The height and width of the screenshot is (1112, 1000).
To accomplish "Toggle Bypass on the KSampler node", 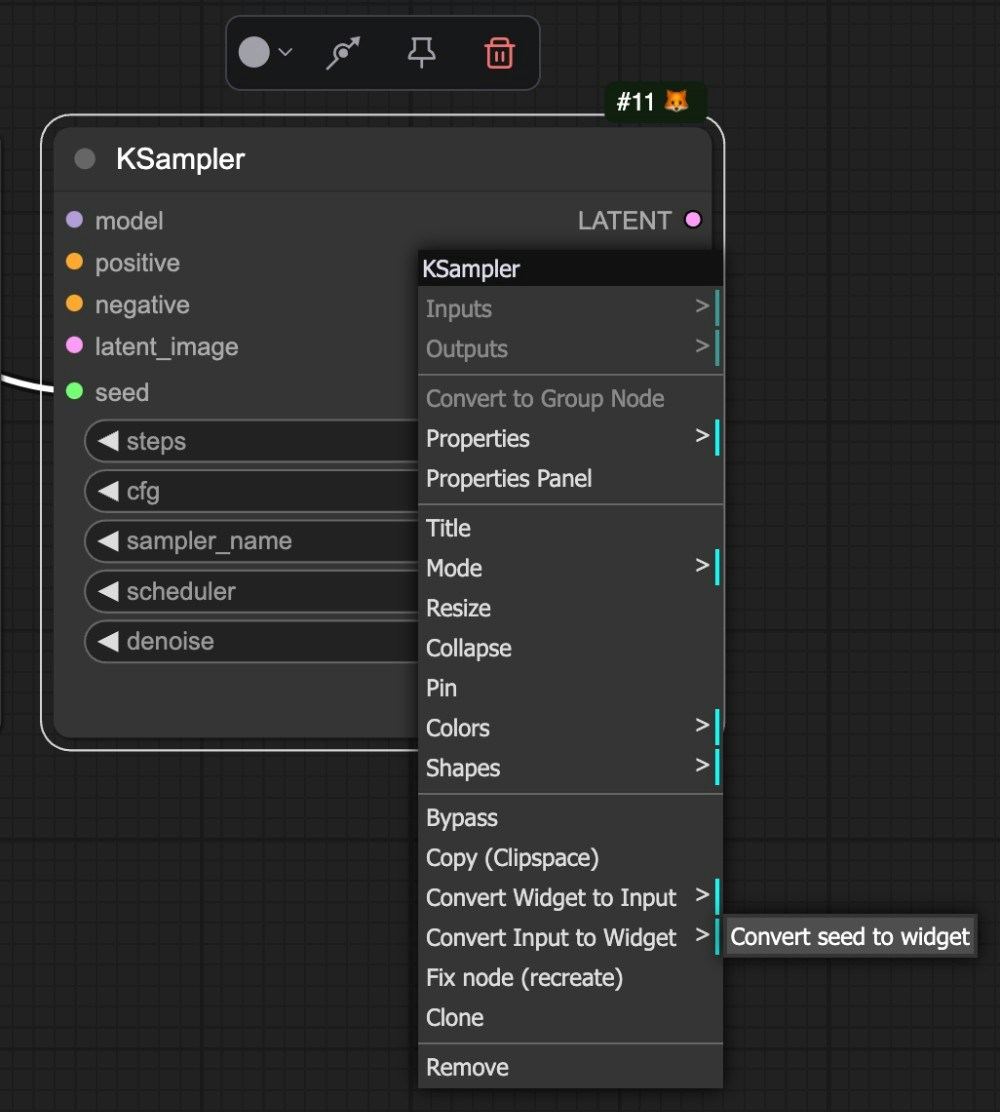I will pos(462,818).
